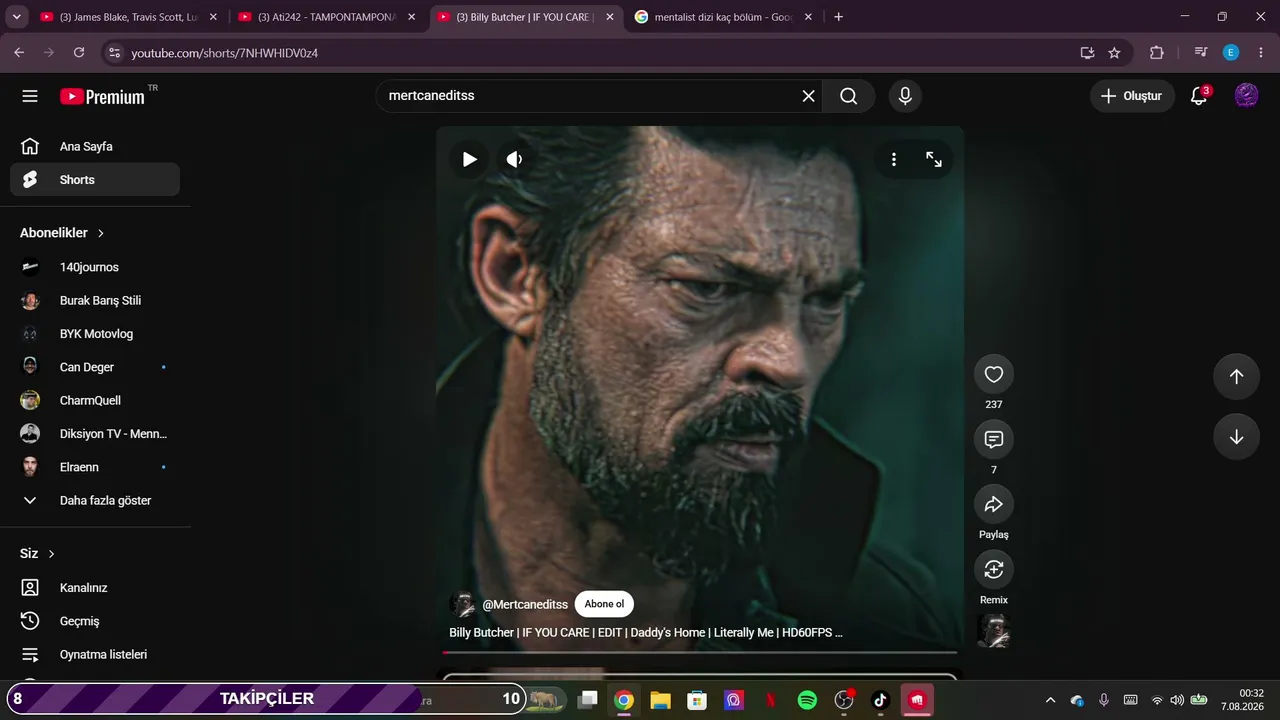Share this short using Paylaş

click(x=994, y=505)
